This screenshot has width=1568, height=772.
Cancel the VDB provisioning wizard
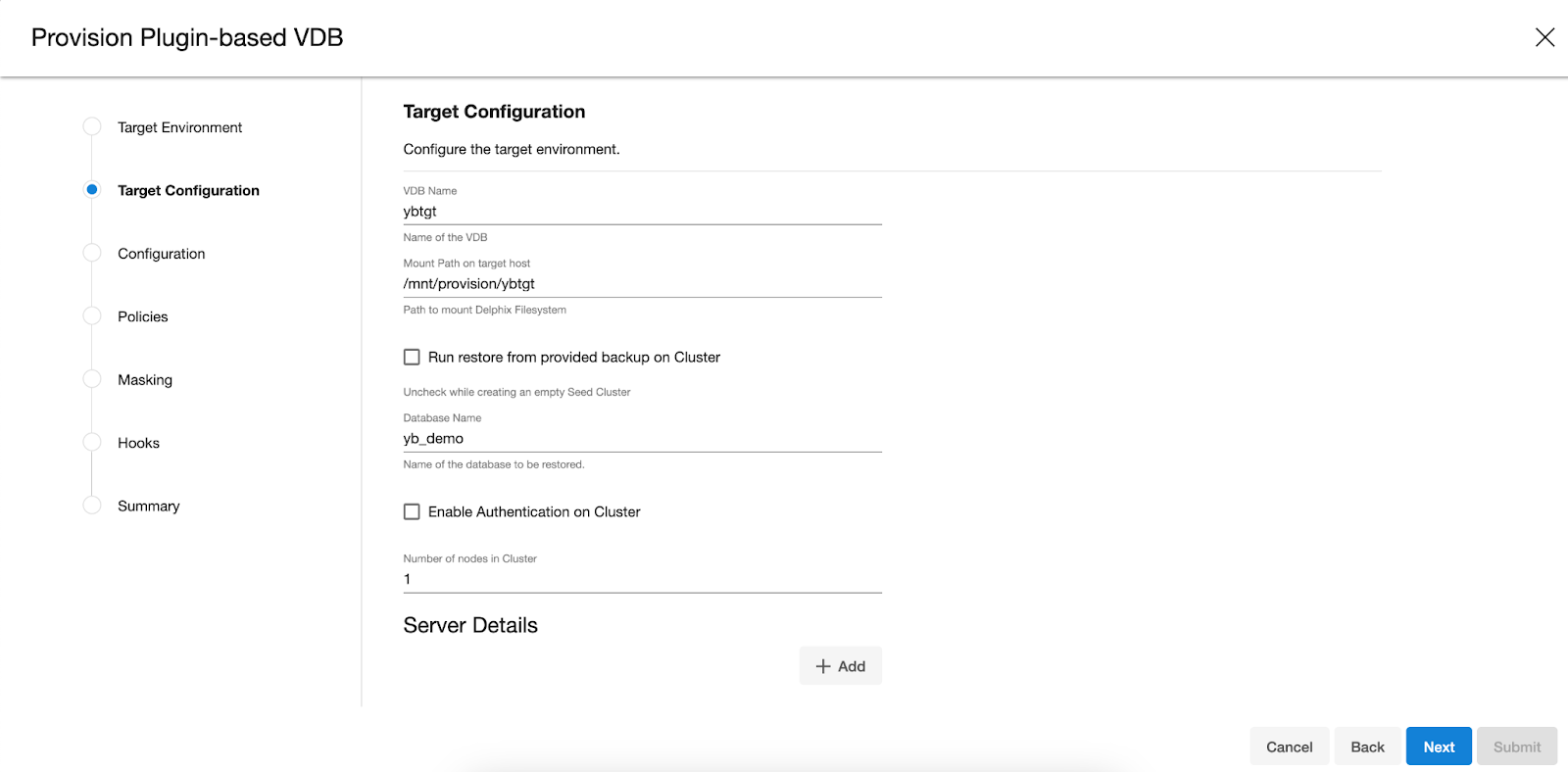click(1289, 747)
